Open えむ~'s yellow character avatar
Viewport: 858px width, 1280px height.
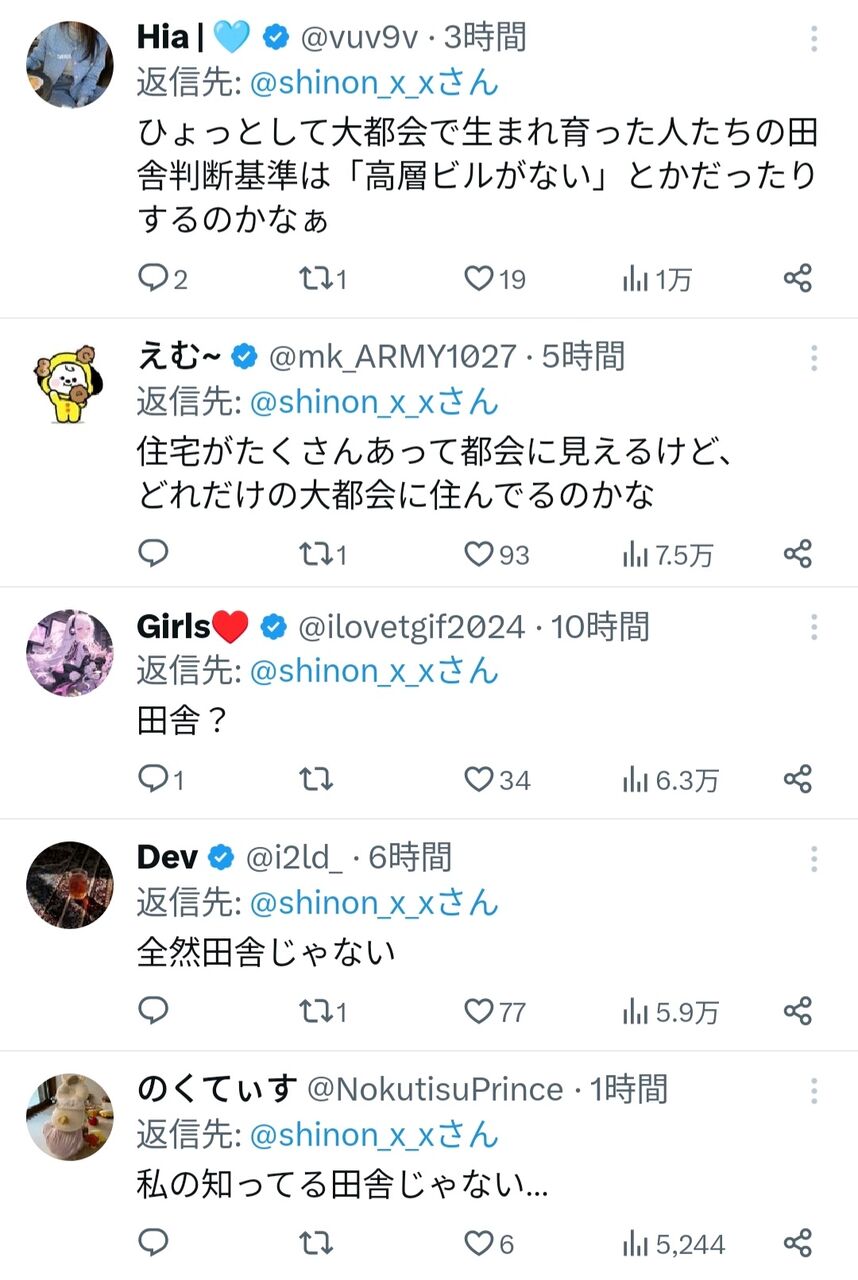pyautogui.click(x=69, y=383)
